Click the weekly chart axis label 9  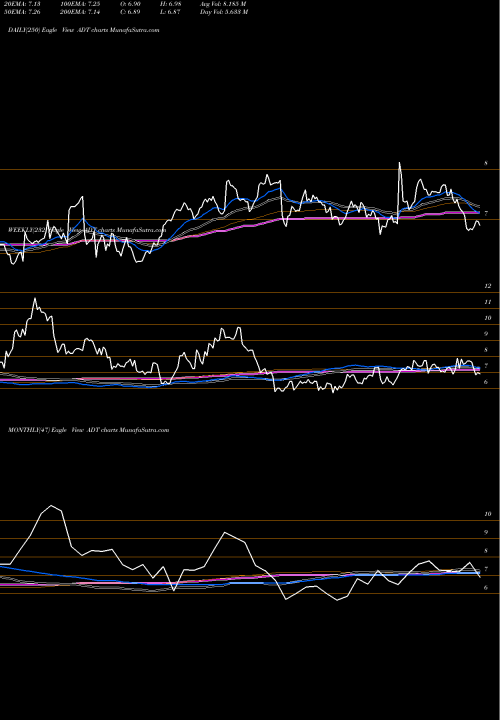[x=486, y=334]
